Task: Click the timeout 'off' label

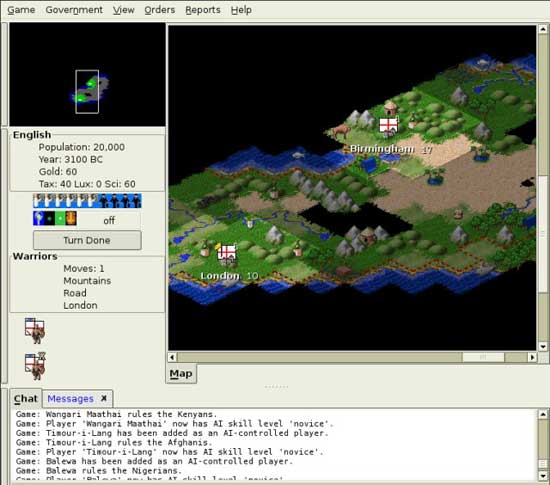Action: [x=109, y=221]
